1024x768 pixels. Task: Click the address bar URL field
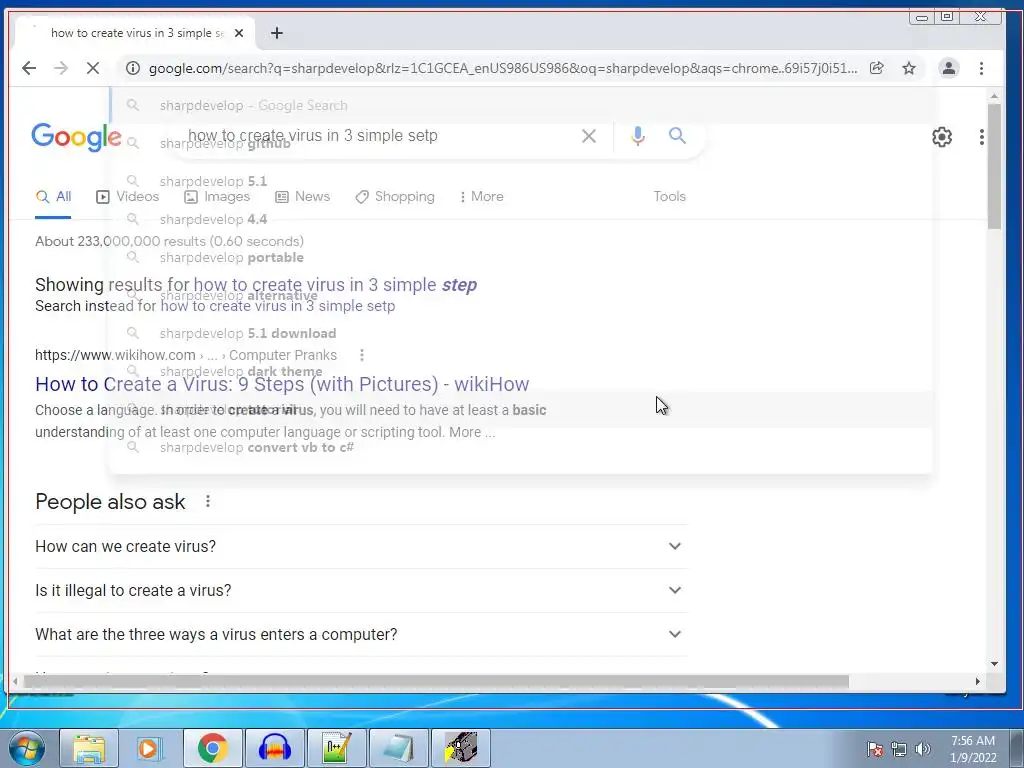(503, 68)
